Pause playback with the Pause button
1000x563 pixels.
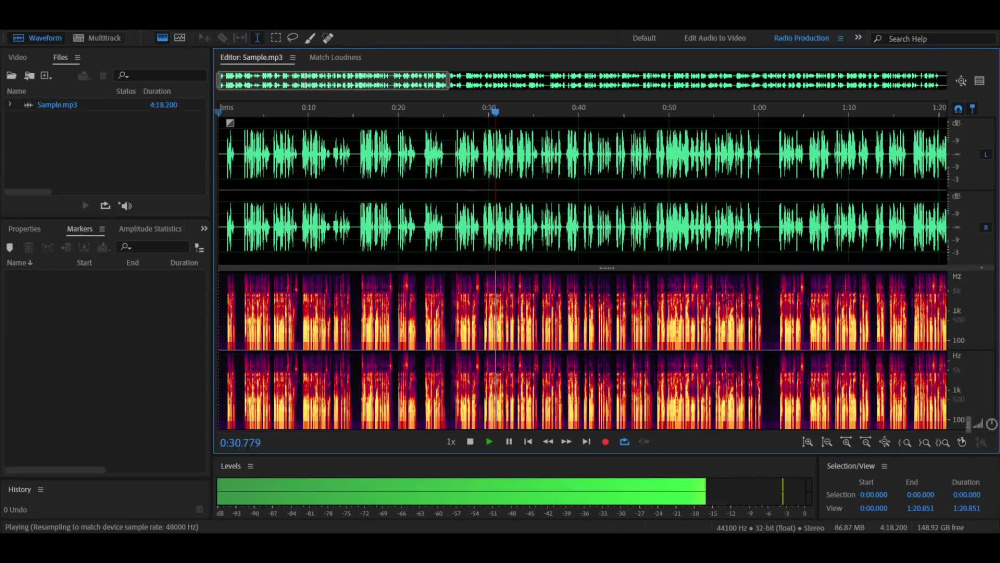(x=509, y=441)
